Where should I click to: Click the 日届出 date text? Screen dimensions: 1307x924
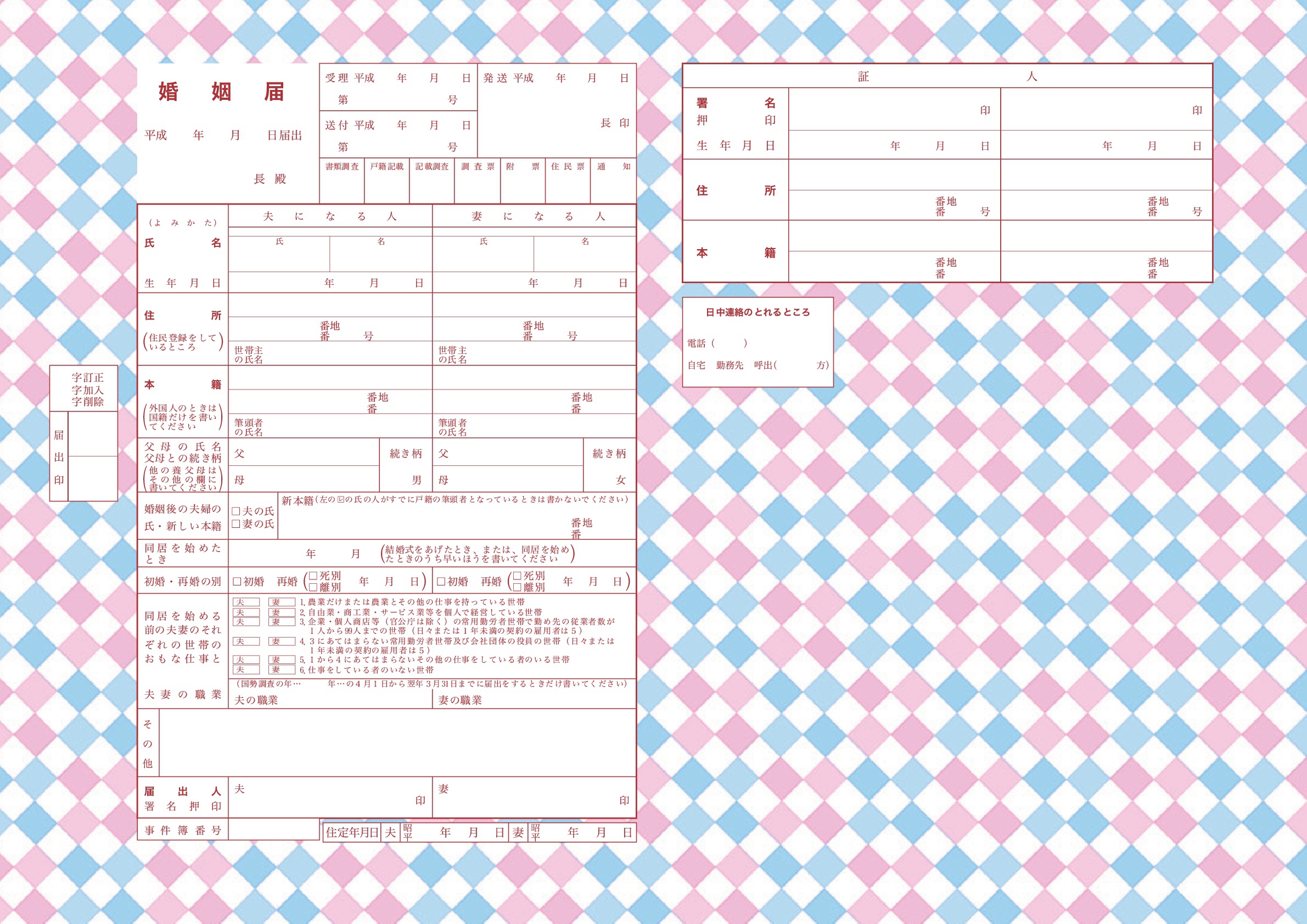click(285, 136)
